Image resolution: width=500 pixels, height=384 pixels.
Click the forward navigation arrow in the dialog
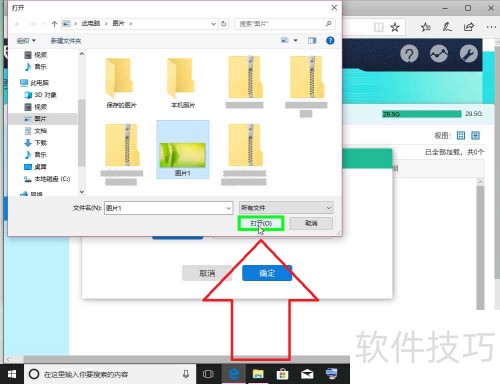(33, 24)
